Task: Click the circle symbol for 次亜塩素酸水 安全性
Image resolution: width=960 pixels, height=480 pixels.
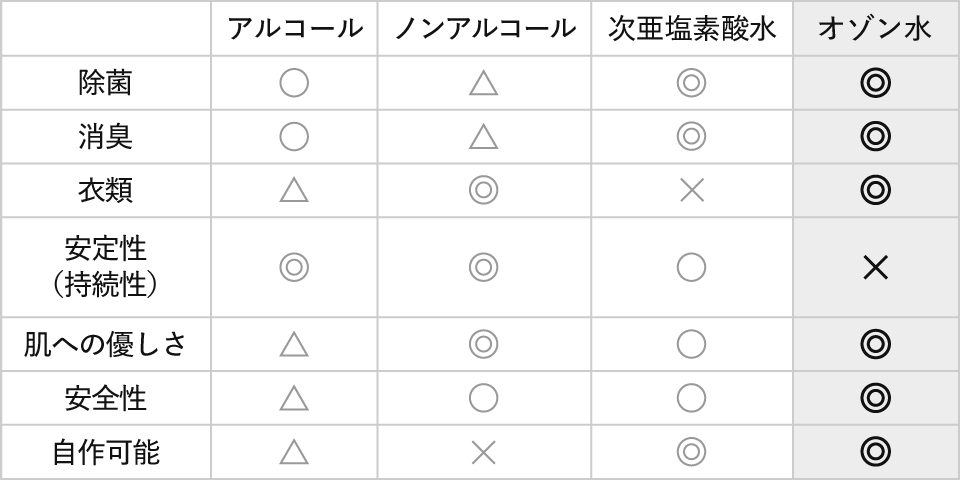Action: click(691, 398)
